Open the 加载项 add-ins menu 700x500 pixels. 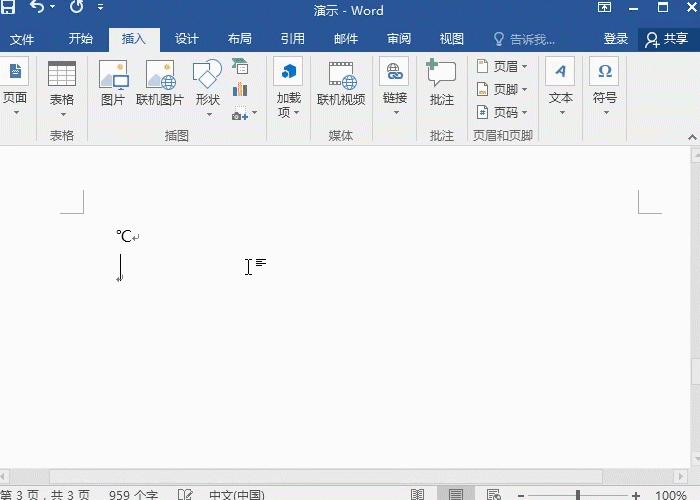click(288, 88)
